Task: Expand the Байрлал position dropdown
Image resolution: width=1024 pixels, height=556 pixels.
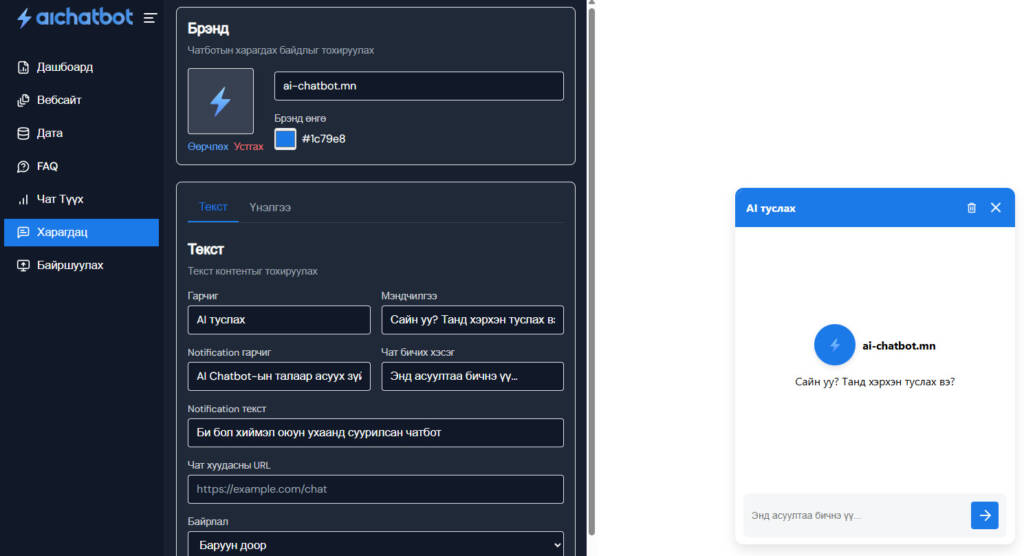Action: (375, 544)
